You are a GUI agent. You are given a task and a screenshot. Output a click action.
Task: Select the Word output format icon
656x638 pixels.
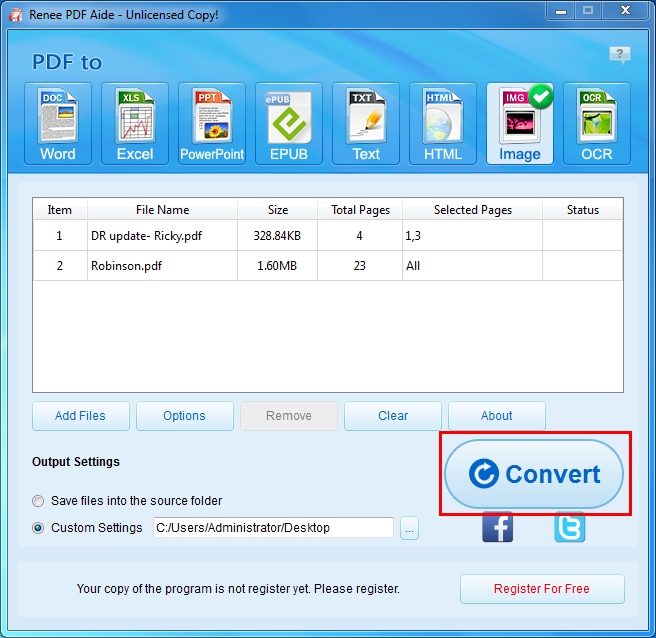tap(58, 123)
